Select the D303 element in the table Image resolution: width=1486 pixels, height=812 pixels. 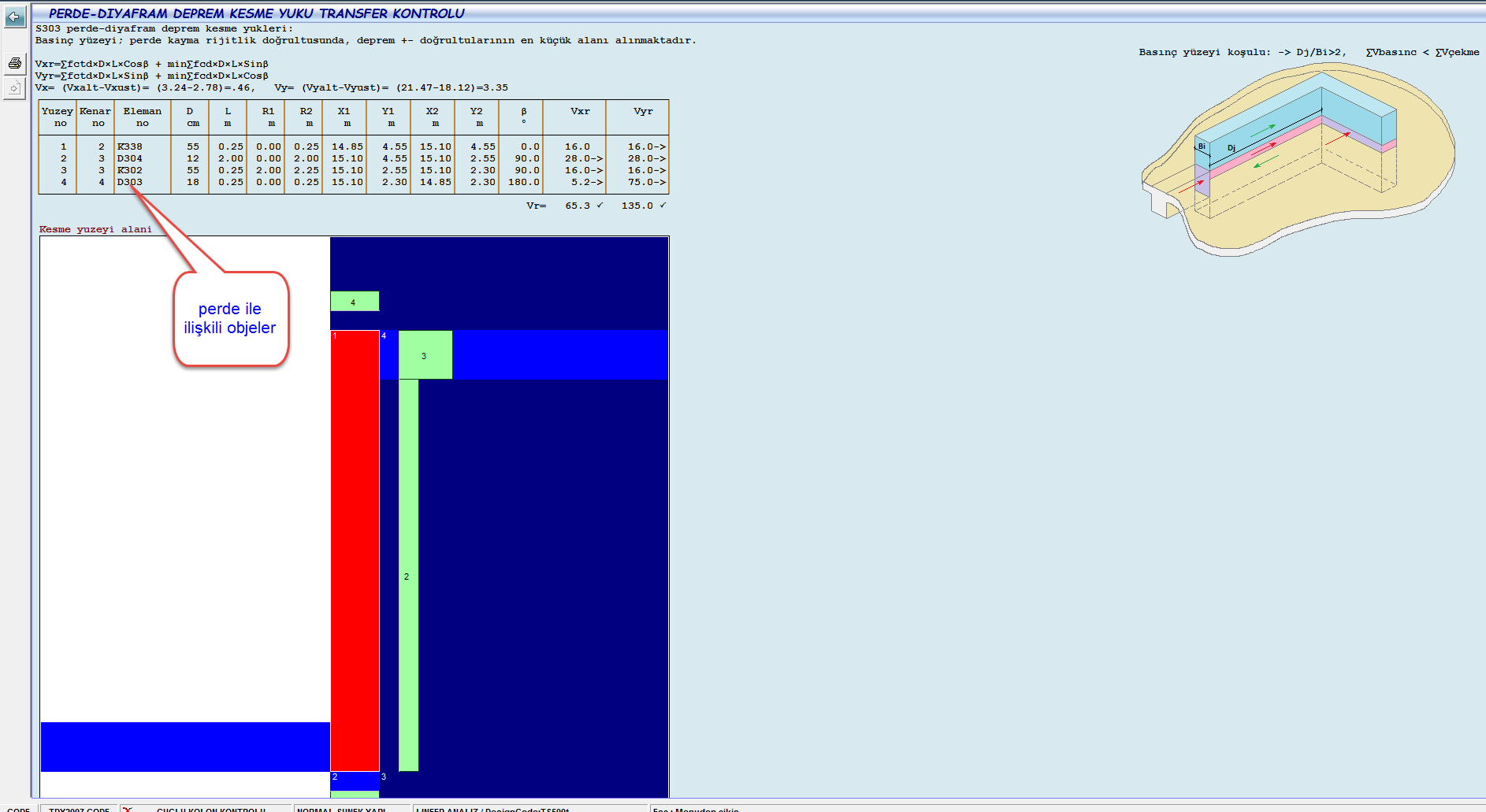(x=130, y=182)
